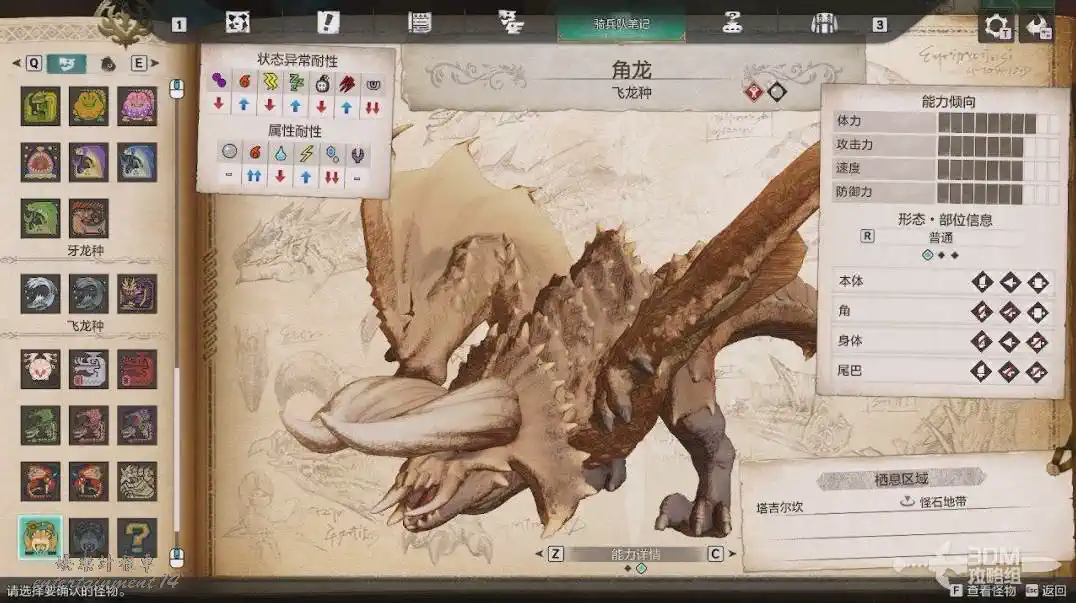Viewport: 1076px width, 603px height.
Task: Open the 骑兵队笔记 tab
Action: (x=622, y=23)
